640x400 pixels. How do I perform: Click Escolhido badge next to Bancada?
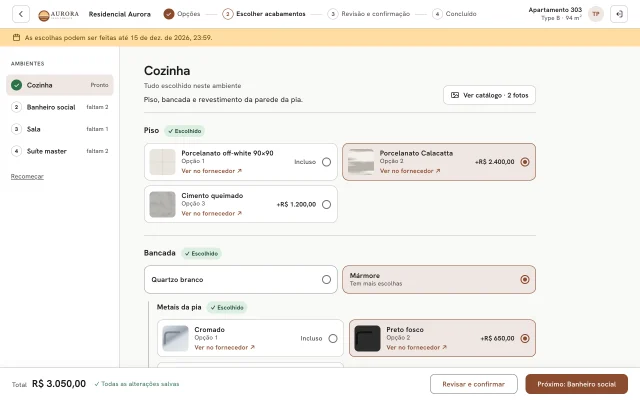pos(201,253)
